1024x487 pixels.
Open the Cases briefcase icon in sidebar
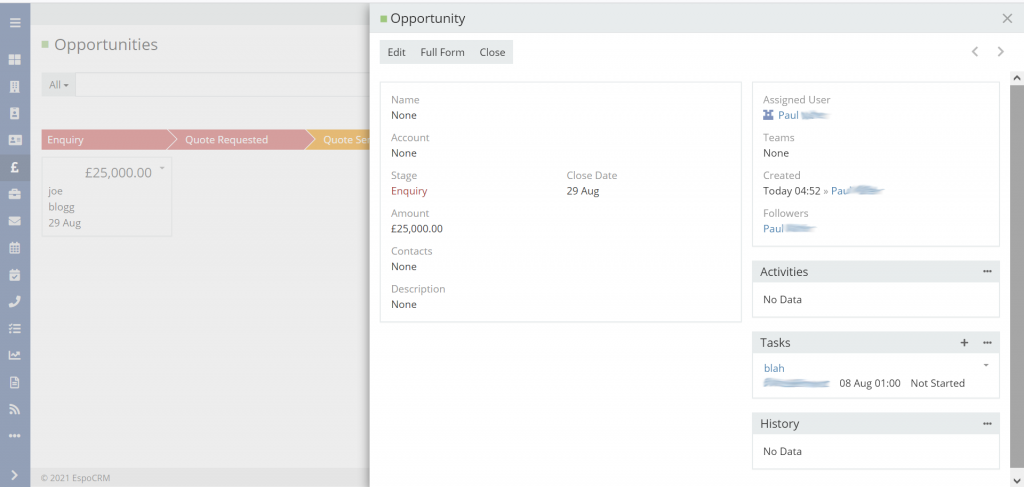pyautogui.click(x=15, y=194)
